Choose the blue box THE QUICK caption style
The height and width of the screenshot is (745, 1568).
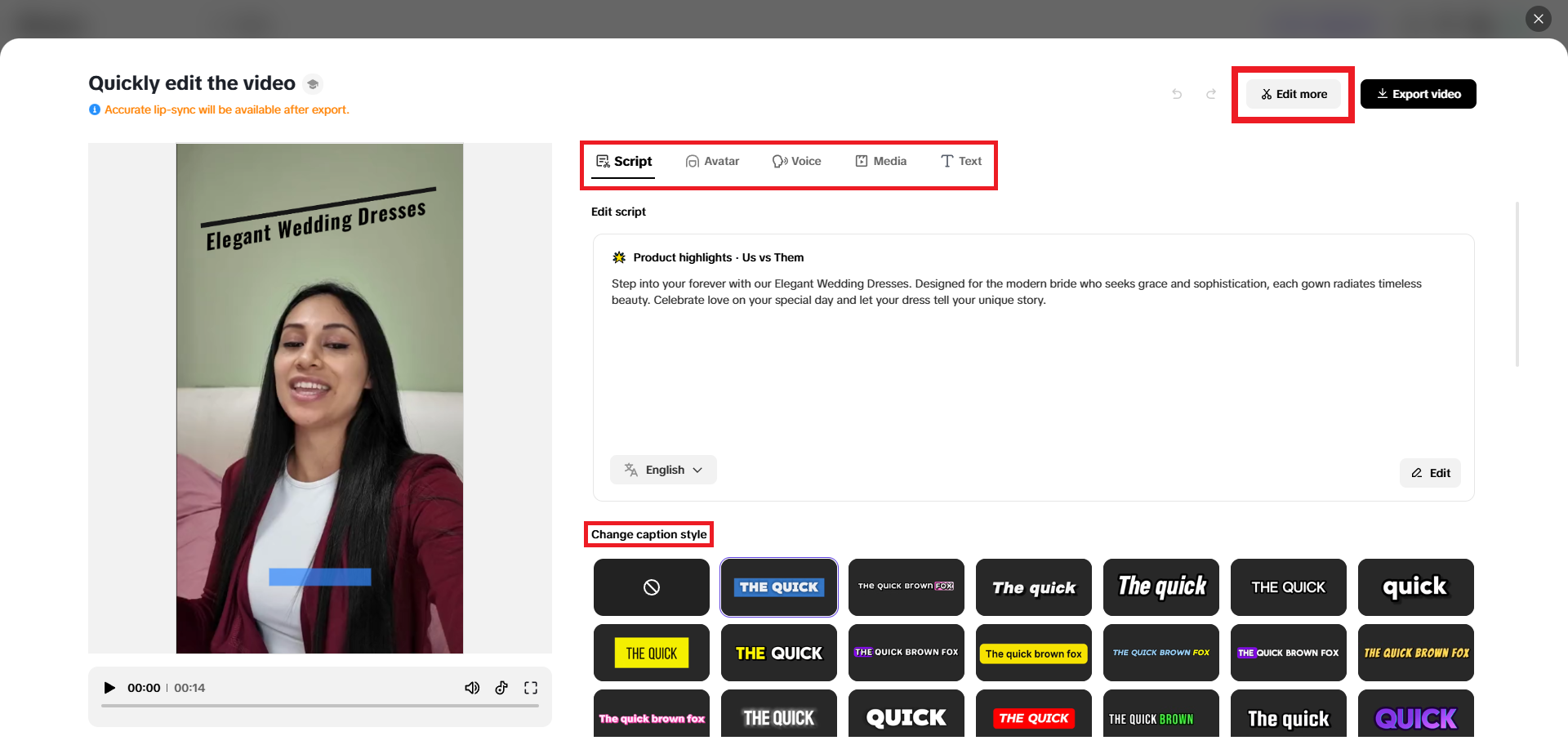coord(779,587)
